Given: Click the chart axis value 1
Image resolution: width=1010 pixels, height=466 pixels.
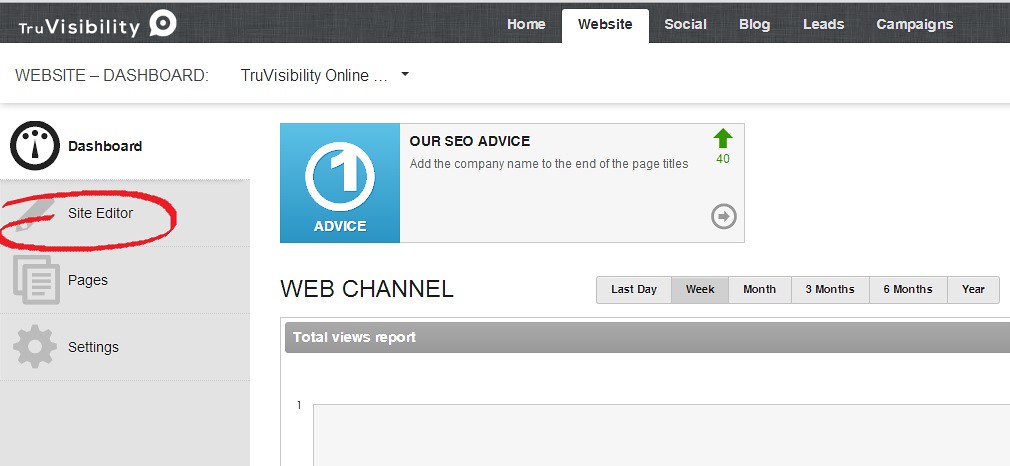Looking at the screenshot, I should tap(299, 405).
